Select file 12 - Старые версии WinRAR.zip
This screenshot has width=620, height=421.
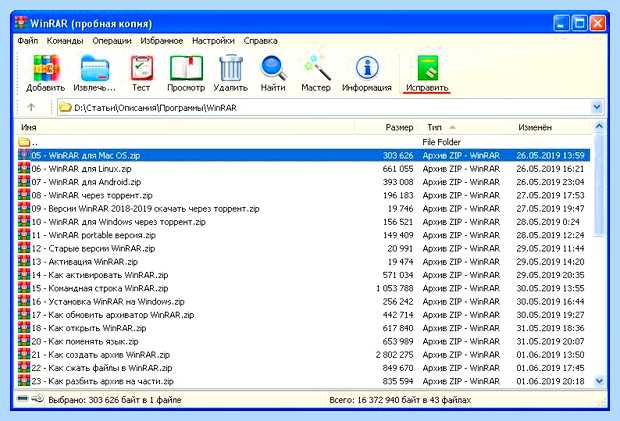304,248
